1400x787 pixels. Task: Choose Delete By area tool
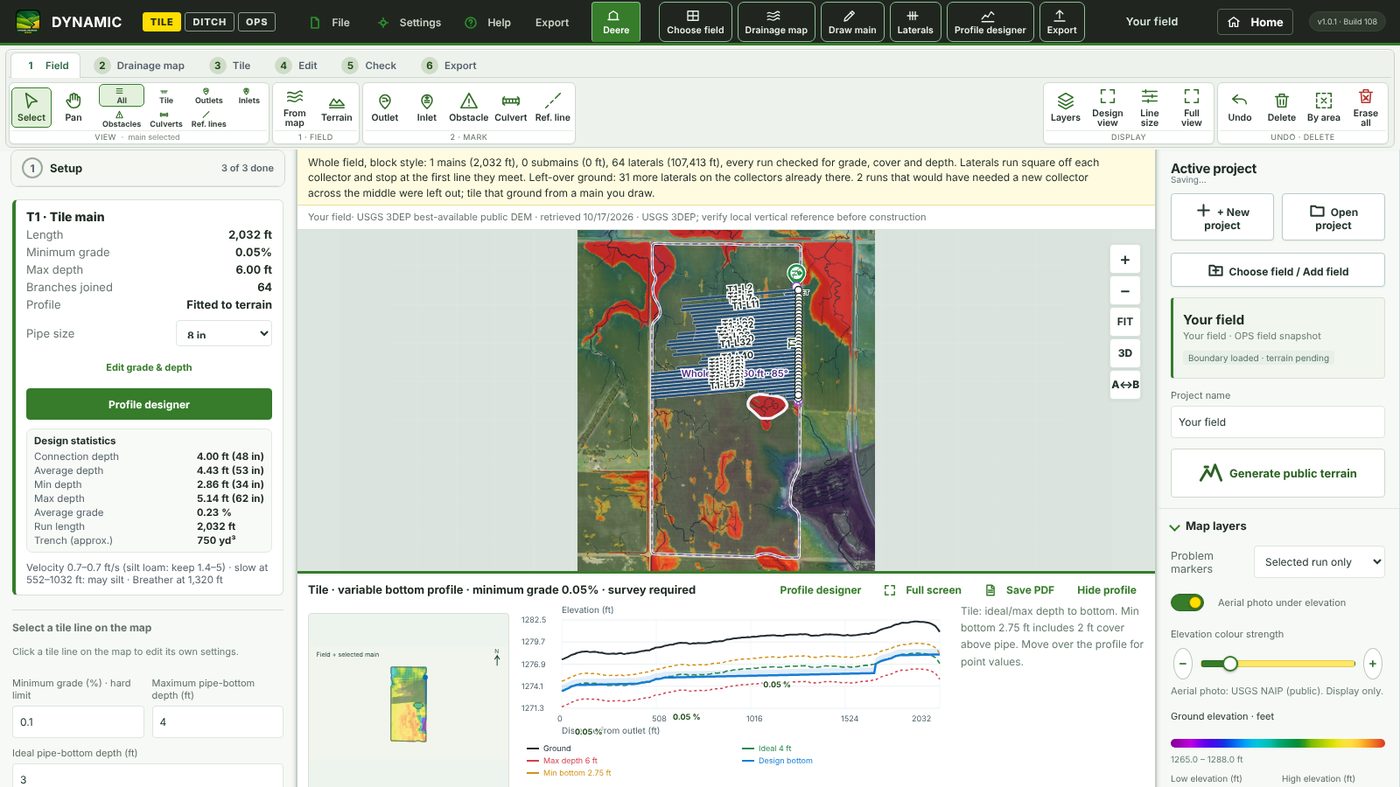tap(1323, 107)
